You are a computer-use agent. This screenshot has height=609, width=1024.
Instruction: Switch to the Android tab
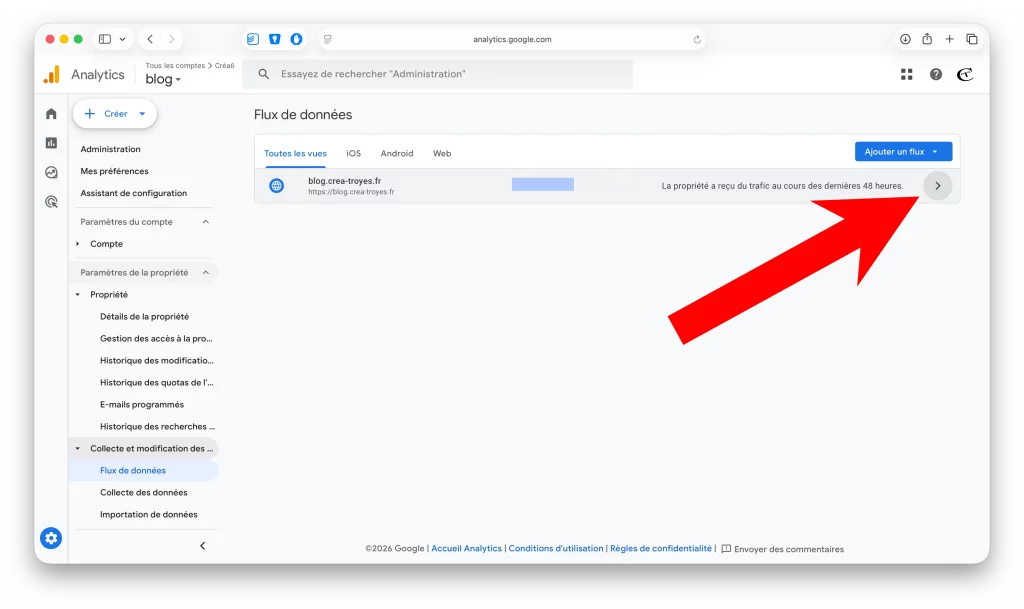(397, 154)
